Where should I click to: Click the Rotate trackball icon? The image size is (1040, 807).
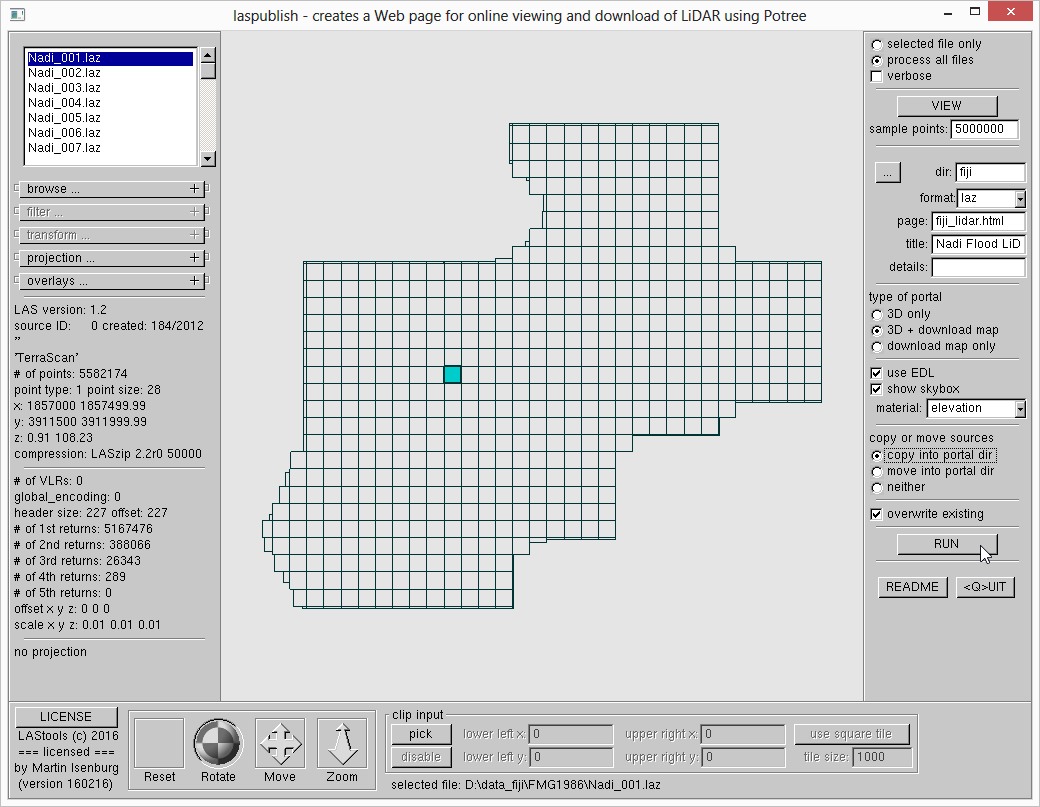(x=218, y=744)
